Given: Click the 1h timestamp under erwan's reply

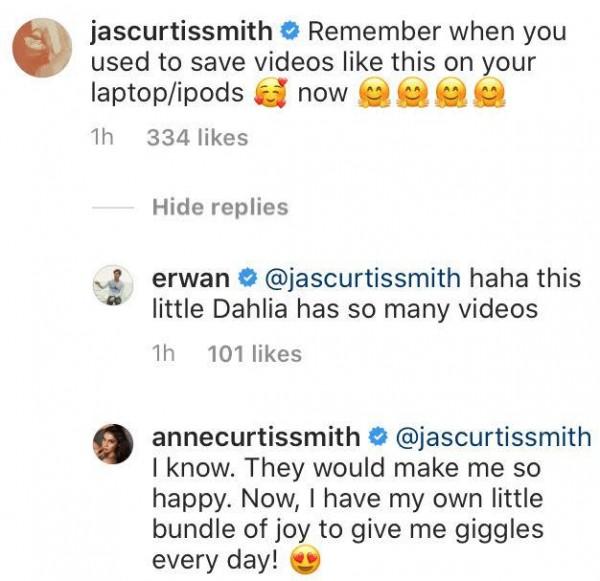Looking at the screenshot, I should [x=163, y=354].
